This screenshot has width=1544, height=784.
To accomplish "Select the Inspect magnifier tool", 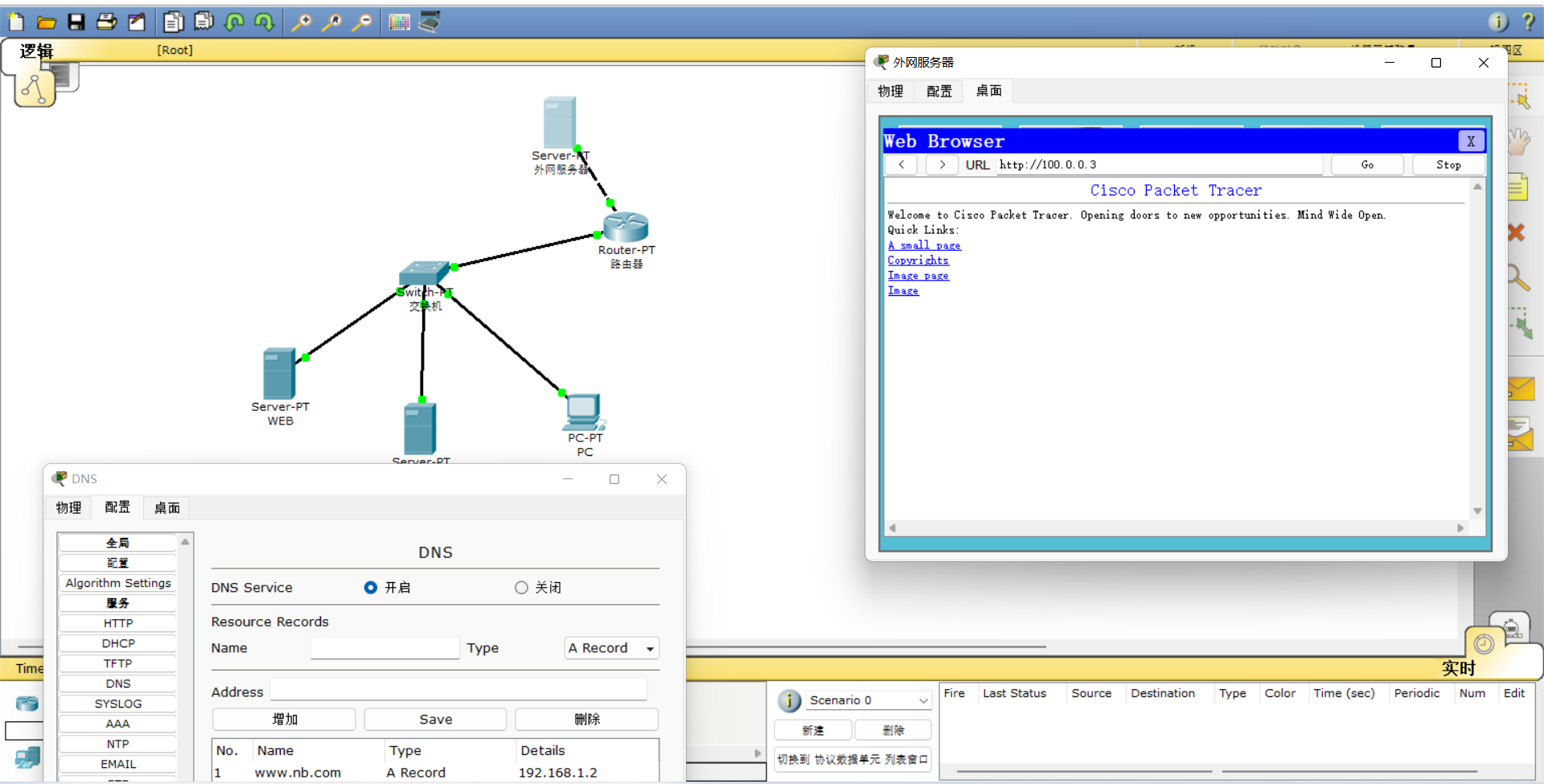I will [x=1517, y=277].
